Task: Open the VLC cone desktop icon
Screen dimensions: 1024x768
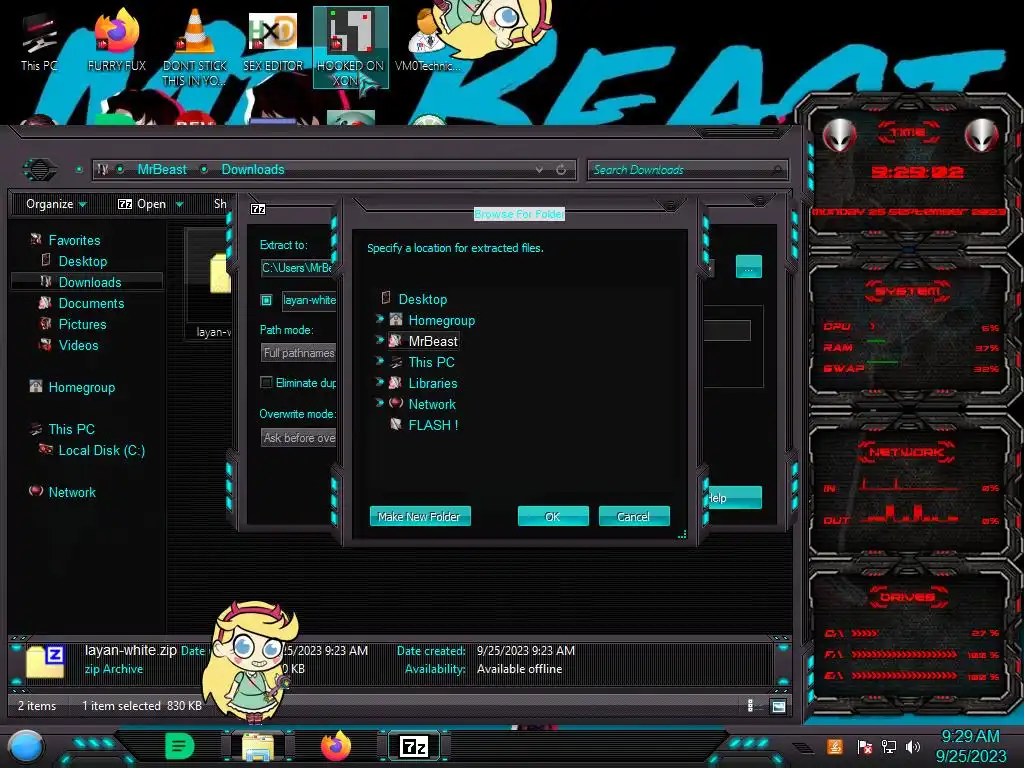Action: click(x=195, y=47)
